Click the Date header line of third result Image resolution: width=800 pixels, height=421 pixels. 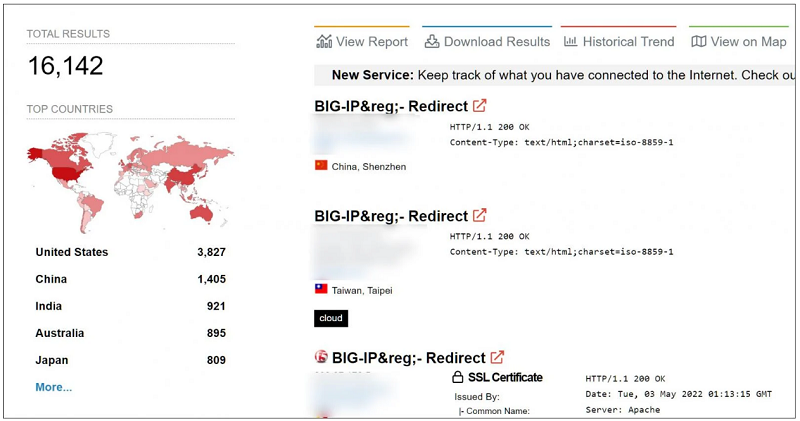[x=679, y=394]
